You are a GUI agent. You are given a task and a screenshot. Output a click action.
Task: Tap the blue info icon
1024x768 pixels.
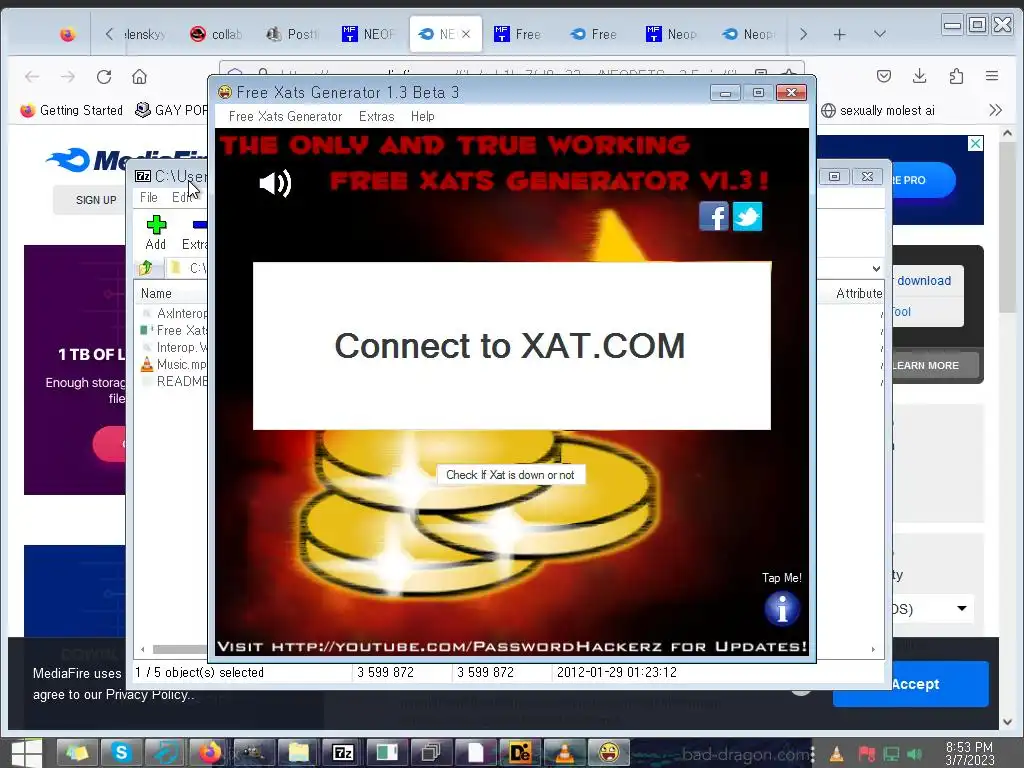pos(782,609)
